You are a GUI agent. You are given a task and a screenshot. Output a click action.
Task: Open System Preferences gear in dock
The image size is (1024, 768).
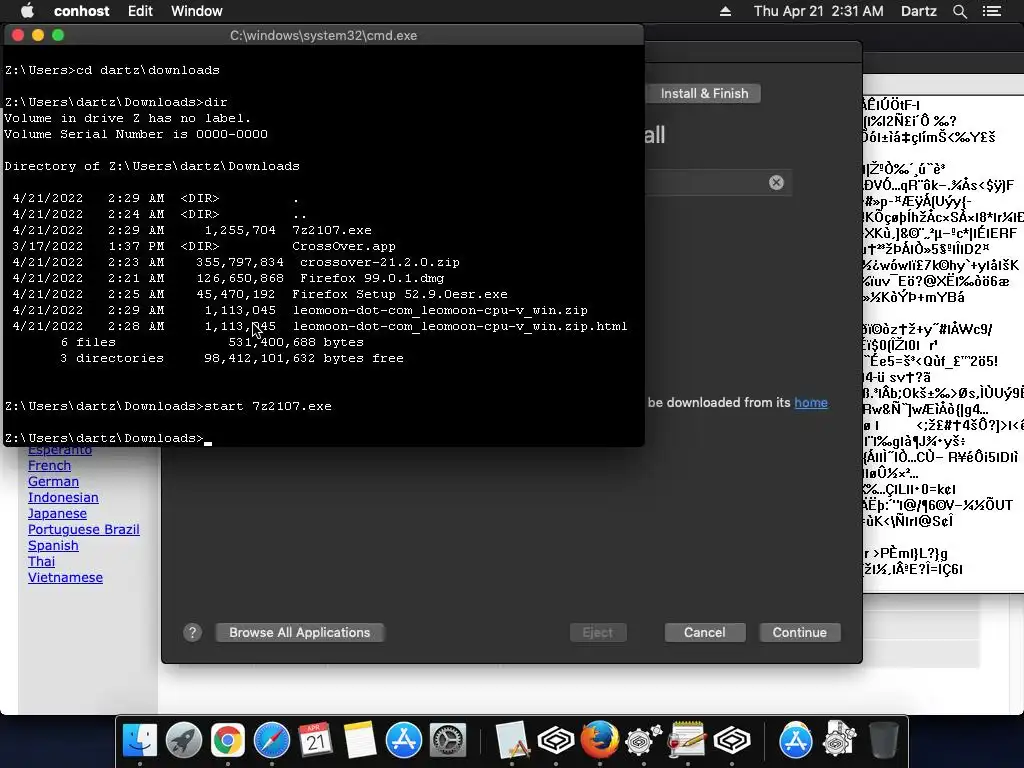pos(447,740)
